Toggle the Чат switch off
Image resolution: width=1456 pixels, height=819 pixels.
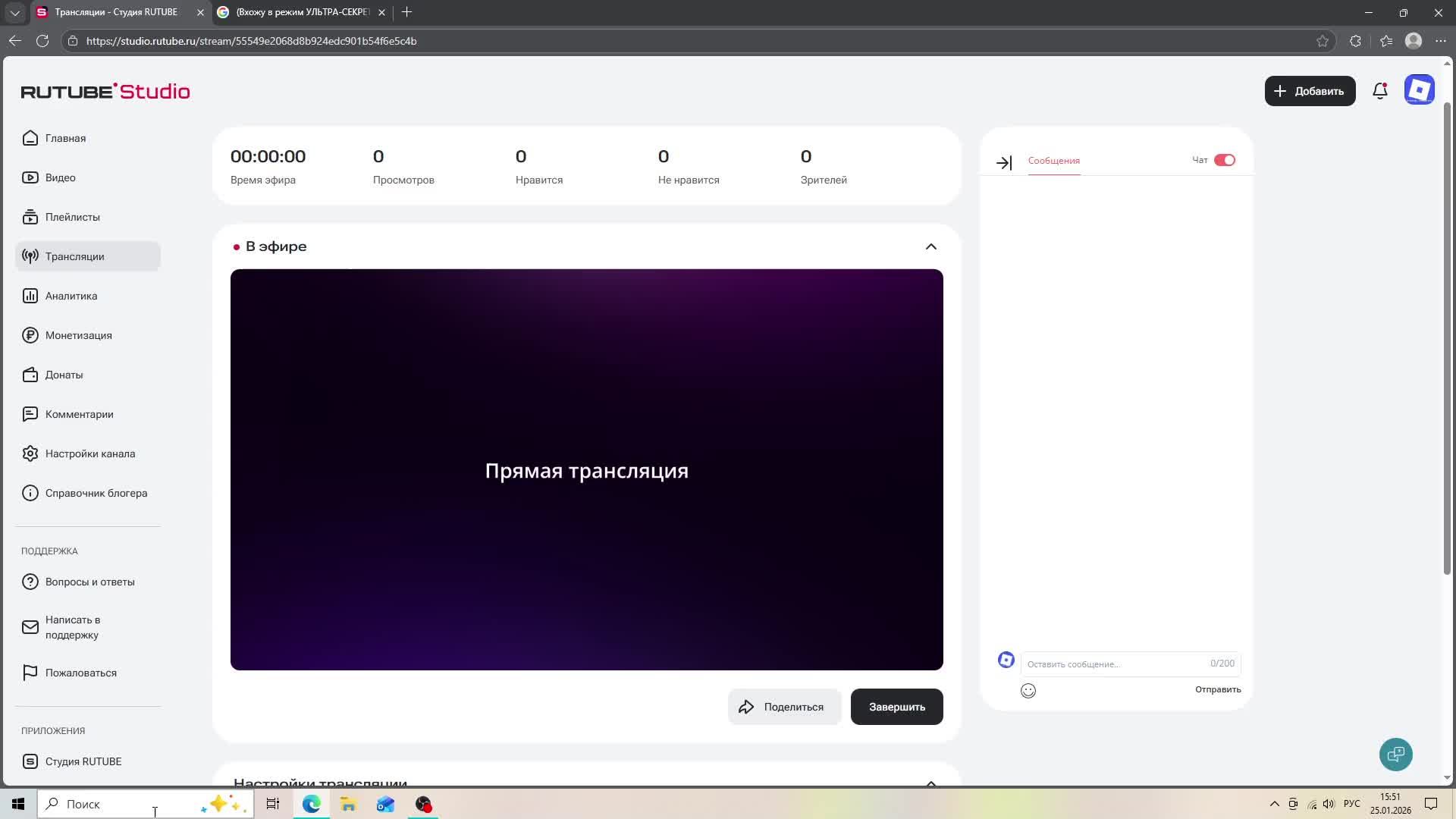[1224, 160]
